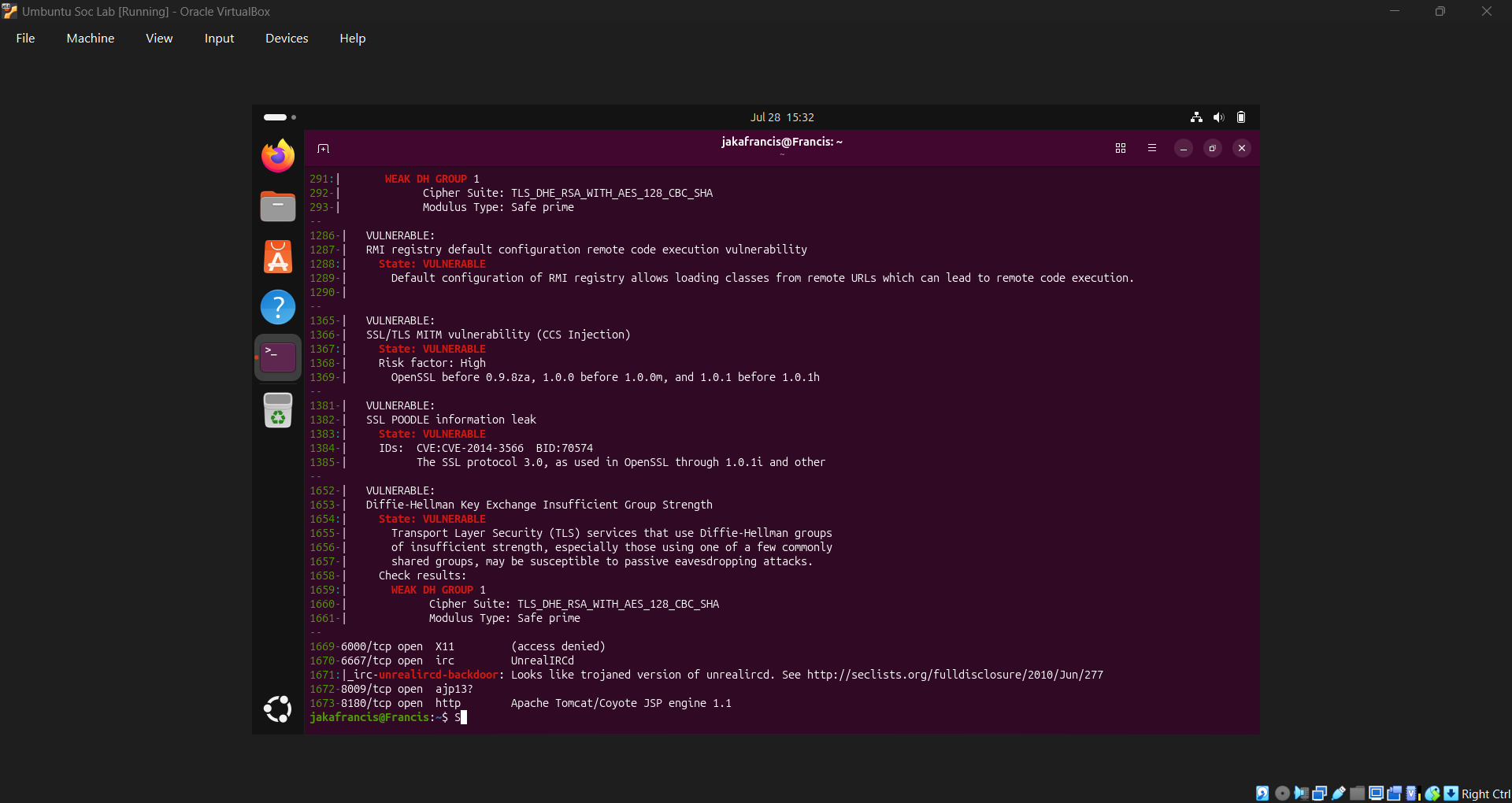
Task: Open the Help icon in the dock
Action: pyautogui.click(x=278, y=307)
